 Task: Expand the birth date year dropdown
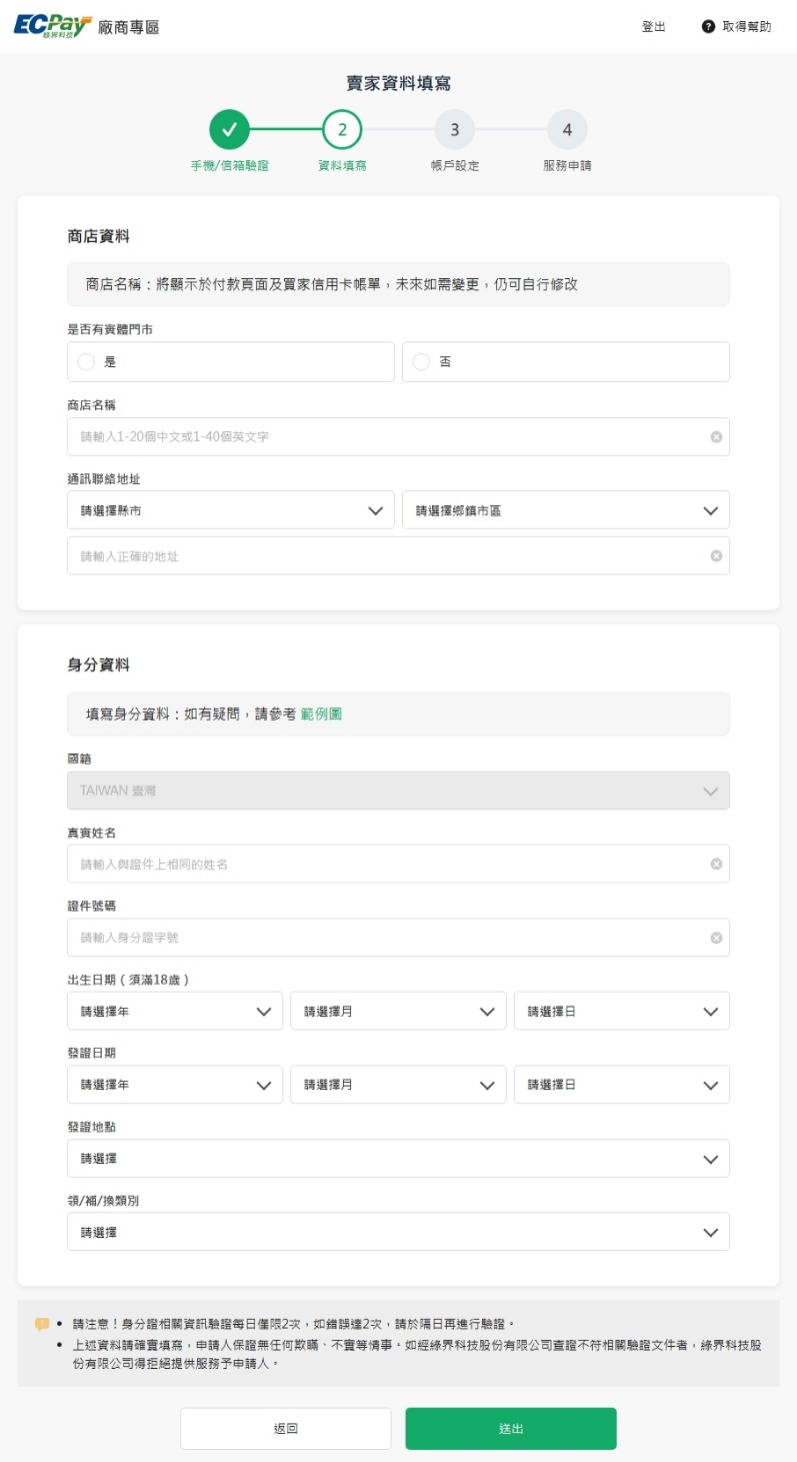(x=175, y=1011)
